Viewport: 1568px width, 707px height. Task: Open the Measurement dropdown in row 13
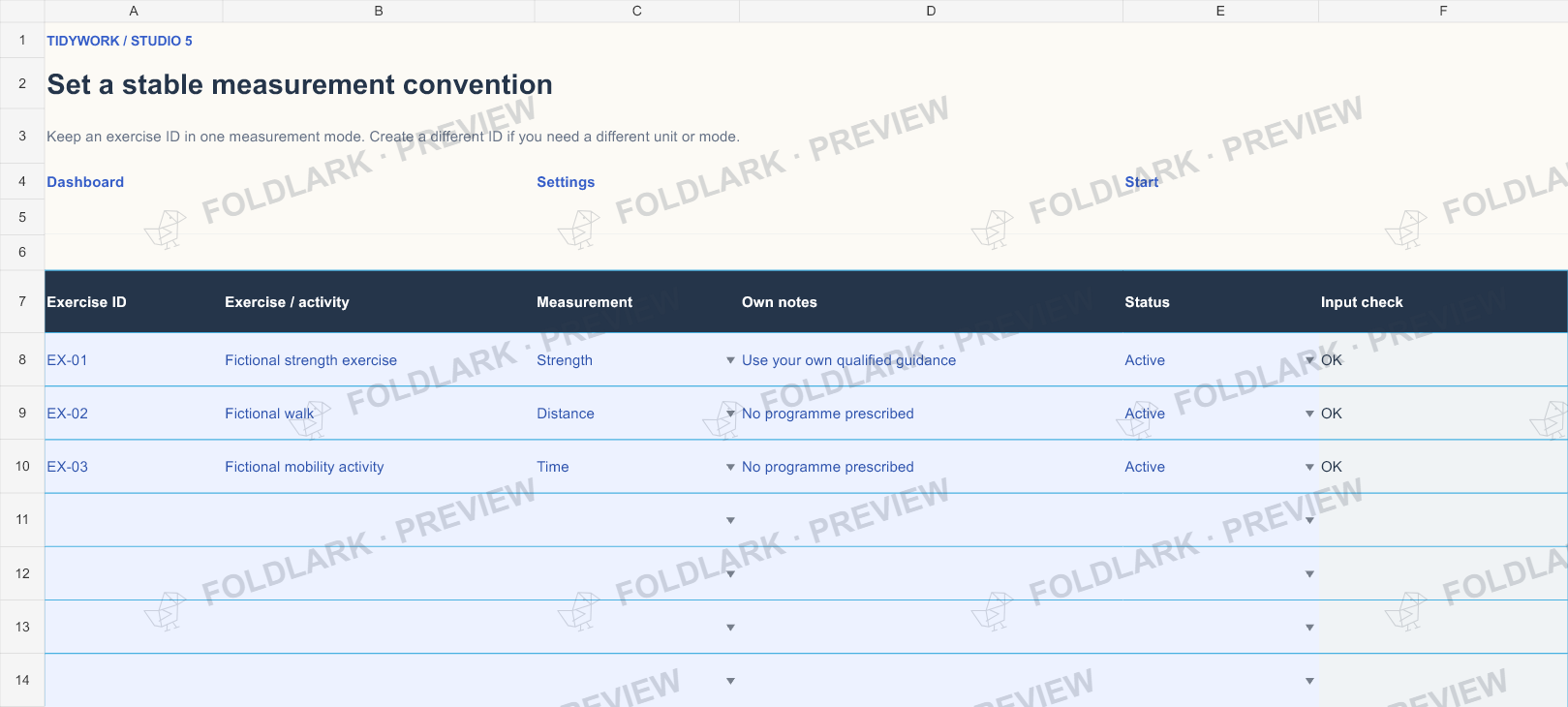pyautogui.click(x=730, y=627)
